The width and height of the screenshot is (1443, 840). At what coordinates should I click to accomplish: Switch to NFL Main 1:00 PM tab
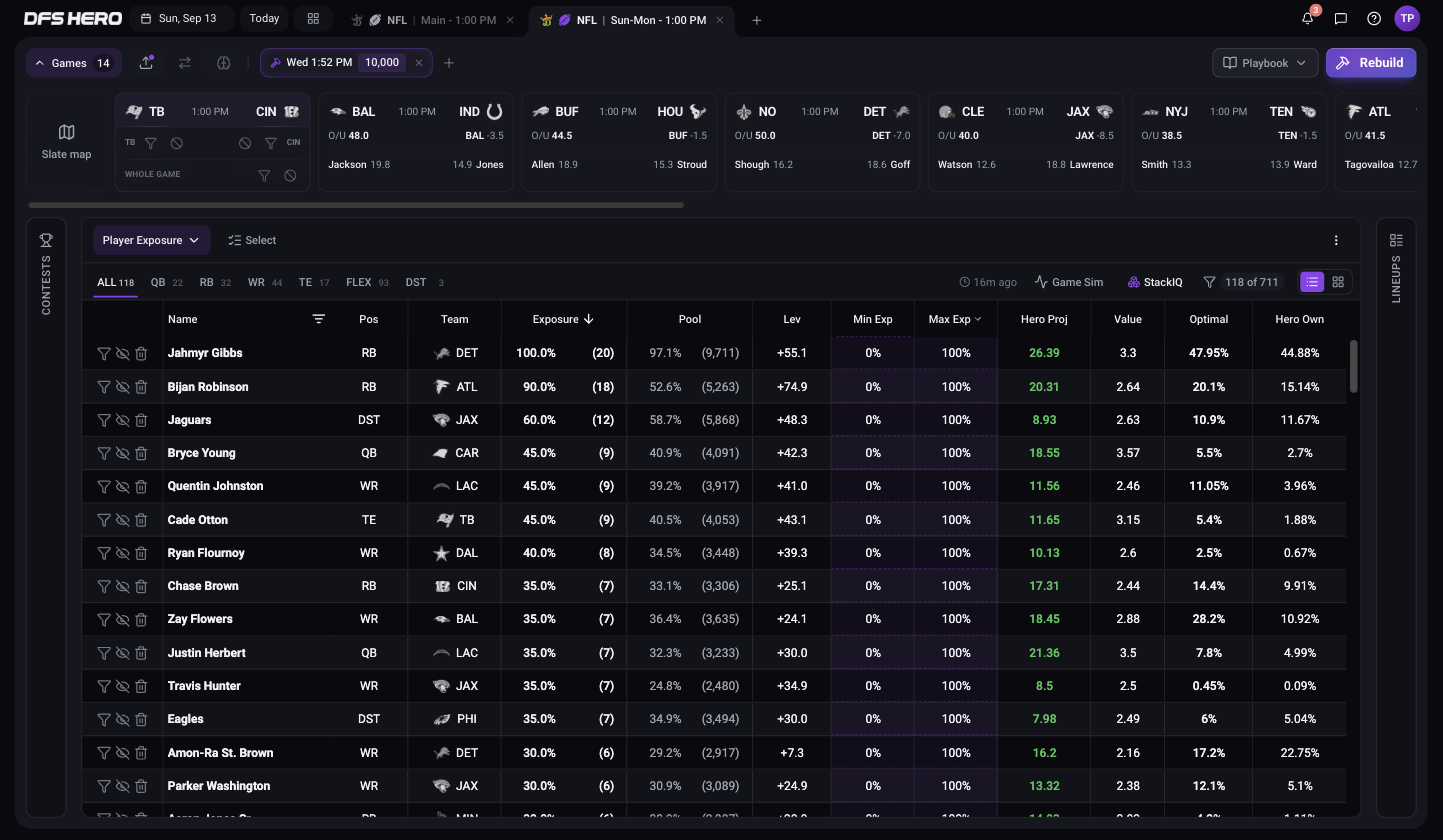pyautogui.click(x=434, y=20)
